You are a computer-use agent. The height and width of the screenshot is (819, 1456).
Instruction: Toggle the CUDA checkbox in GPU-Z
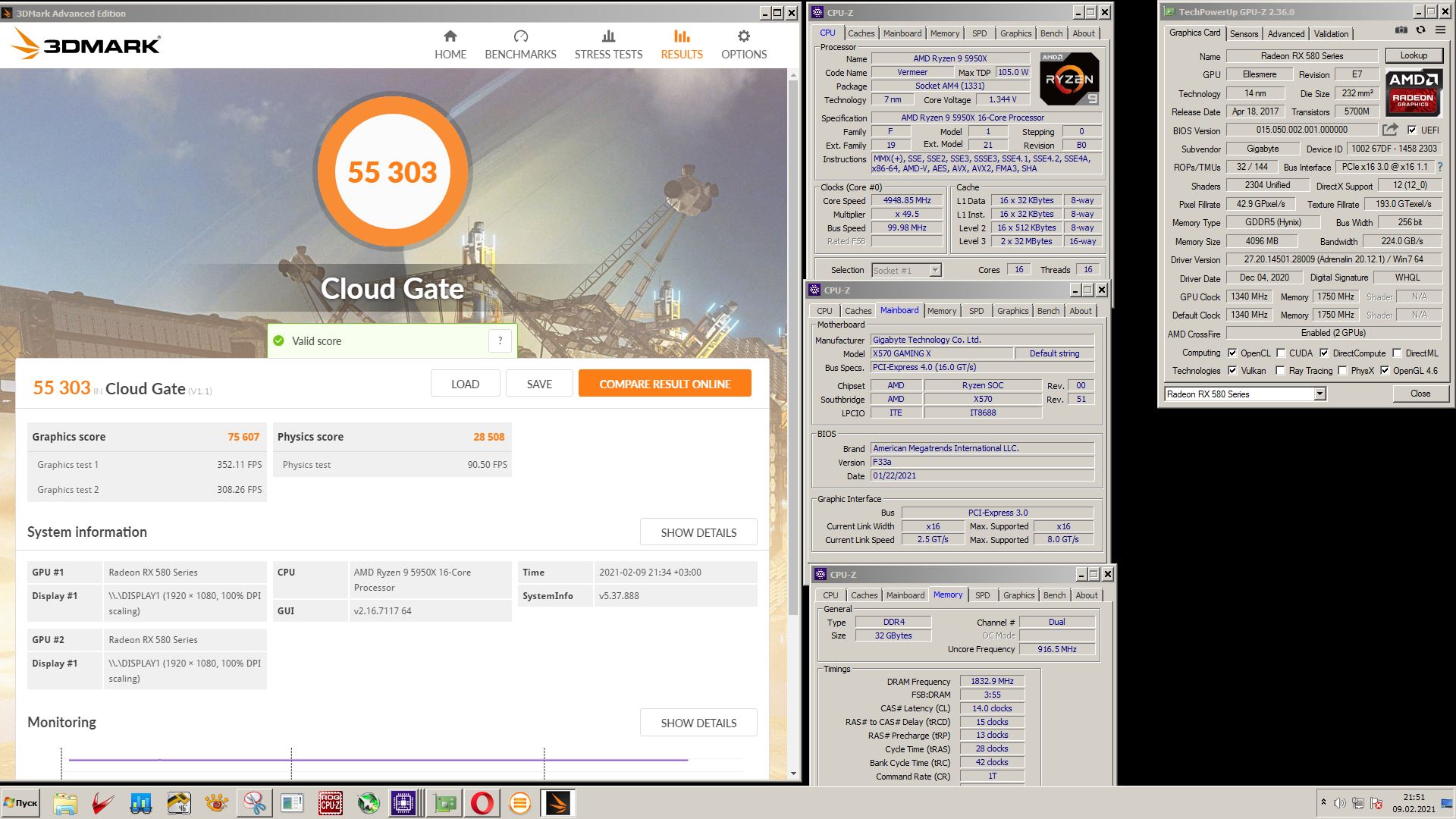(1281, 353)
